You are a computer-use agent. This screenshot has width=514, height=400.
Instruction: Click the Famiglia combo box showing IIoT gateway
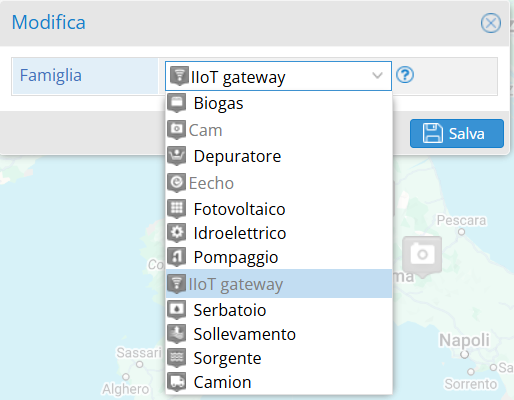point(278,76)
